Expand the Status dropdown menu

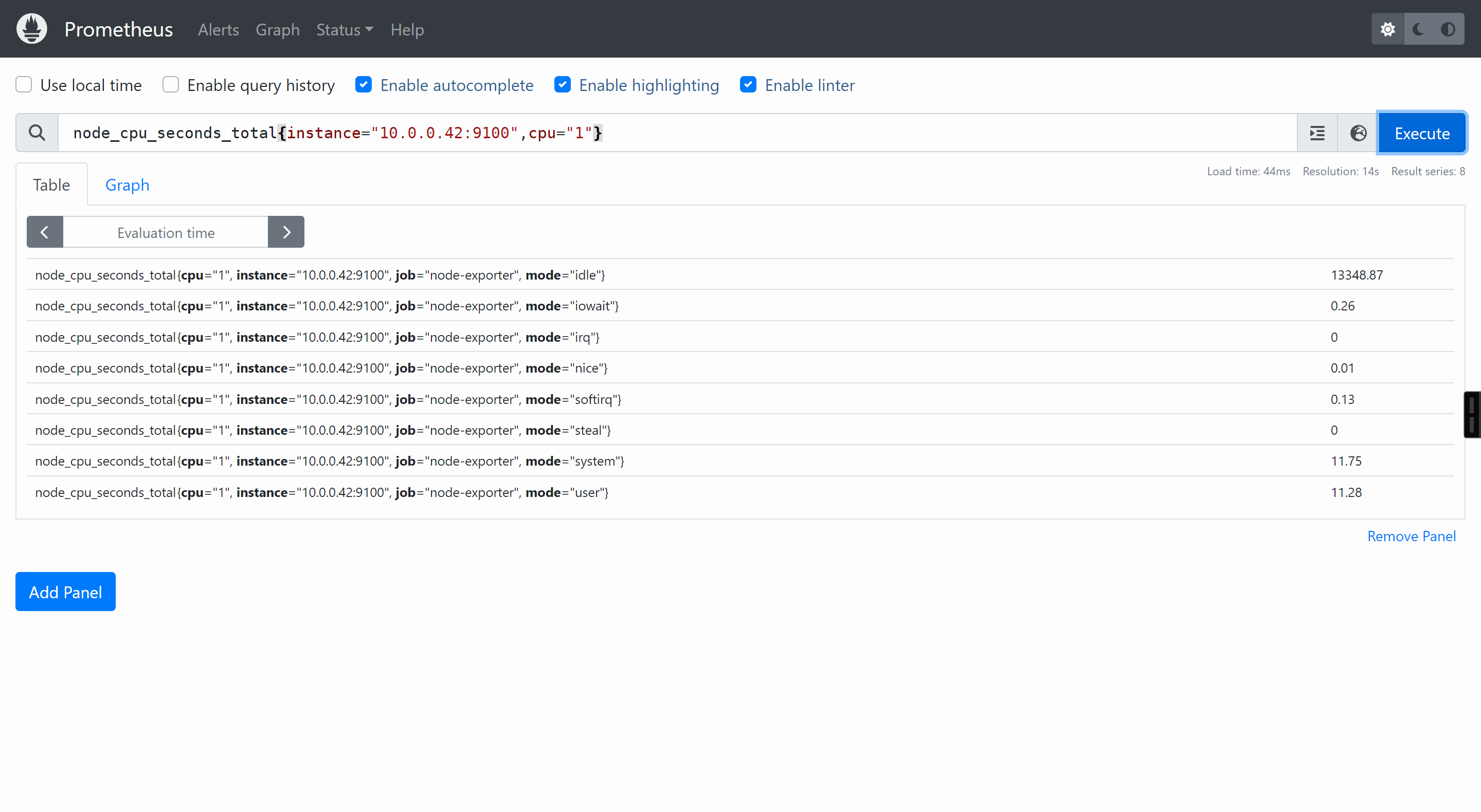(x=345, y=30)
